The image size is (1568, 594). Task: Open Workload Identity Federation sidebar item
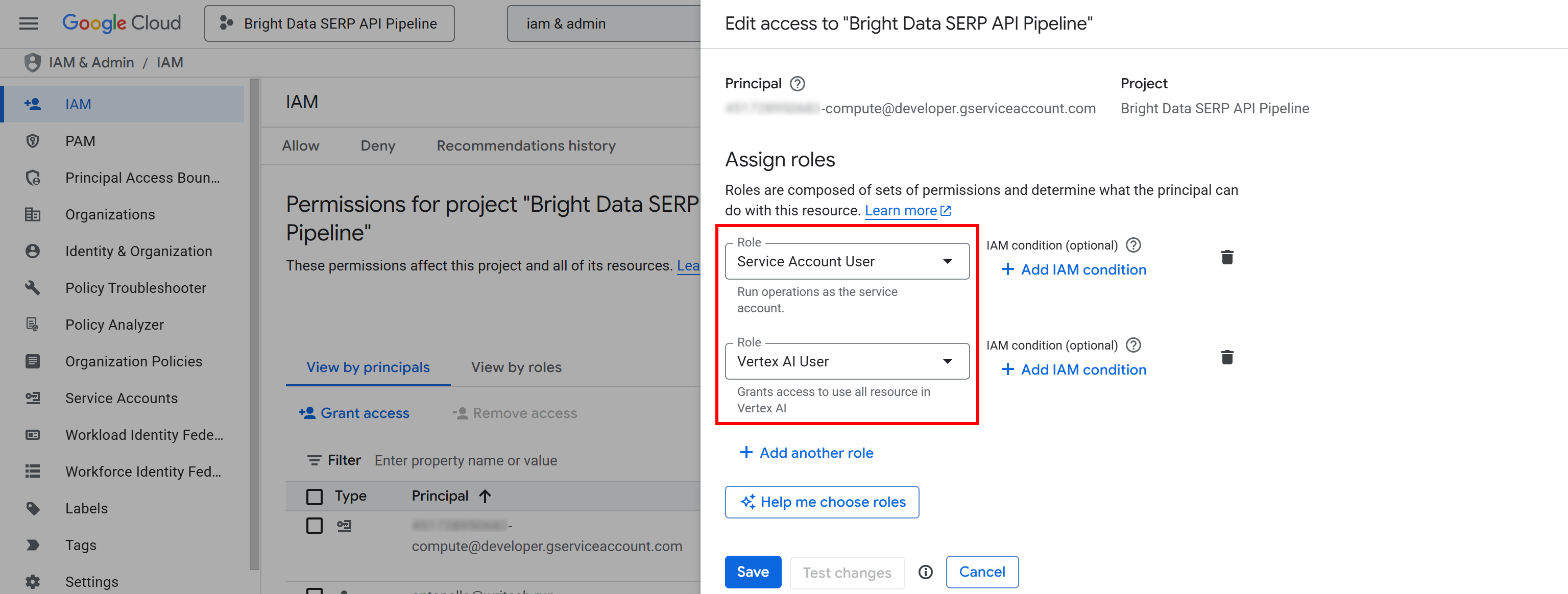[x=143, y=435]
